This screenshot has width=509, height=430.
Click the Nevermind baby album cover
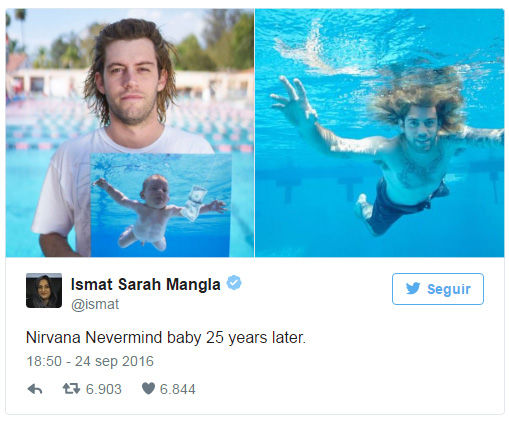click(x=160, y=205)
